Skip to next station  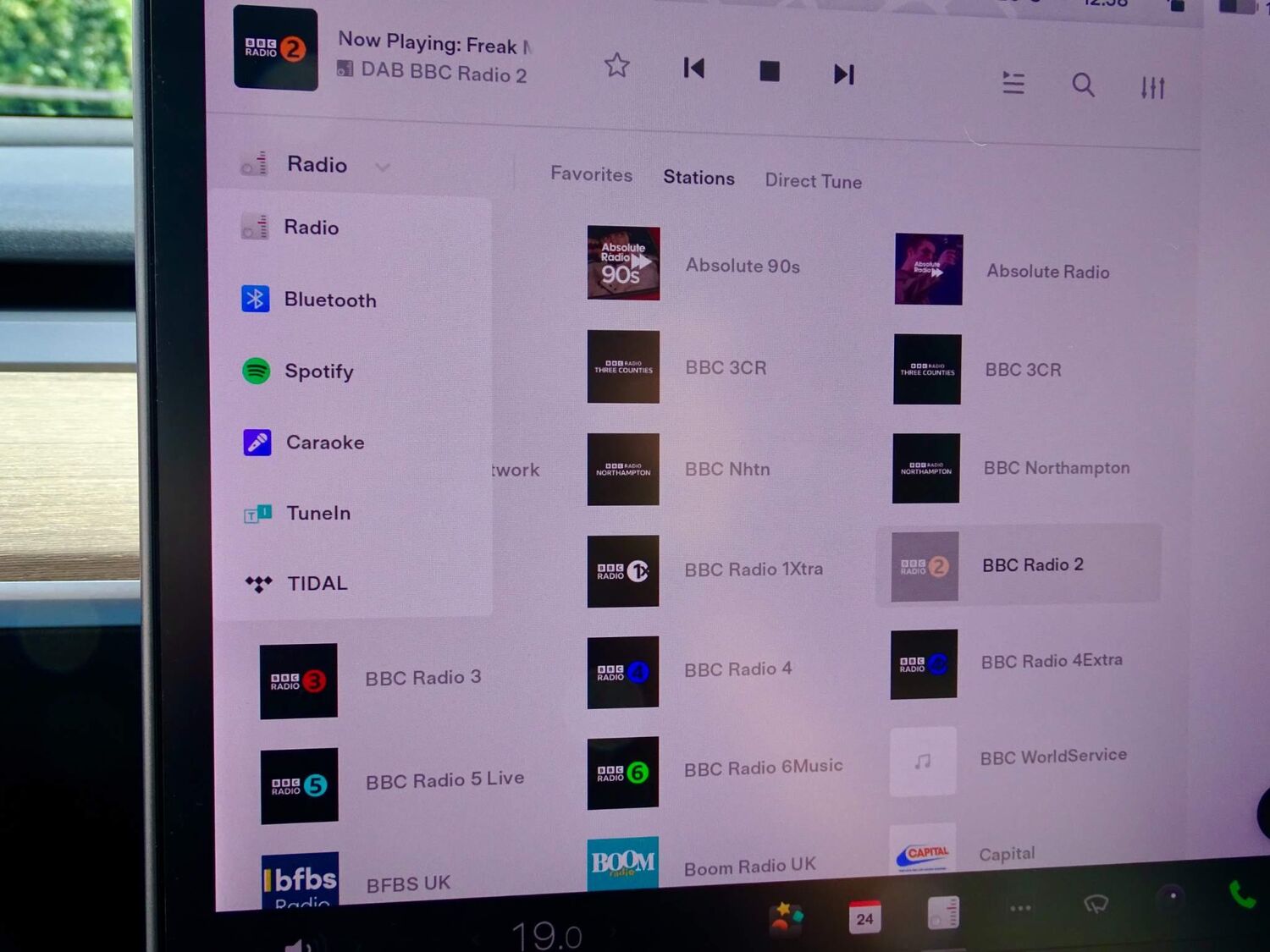click(843, 74)
